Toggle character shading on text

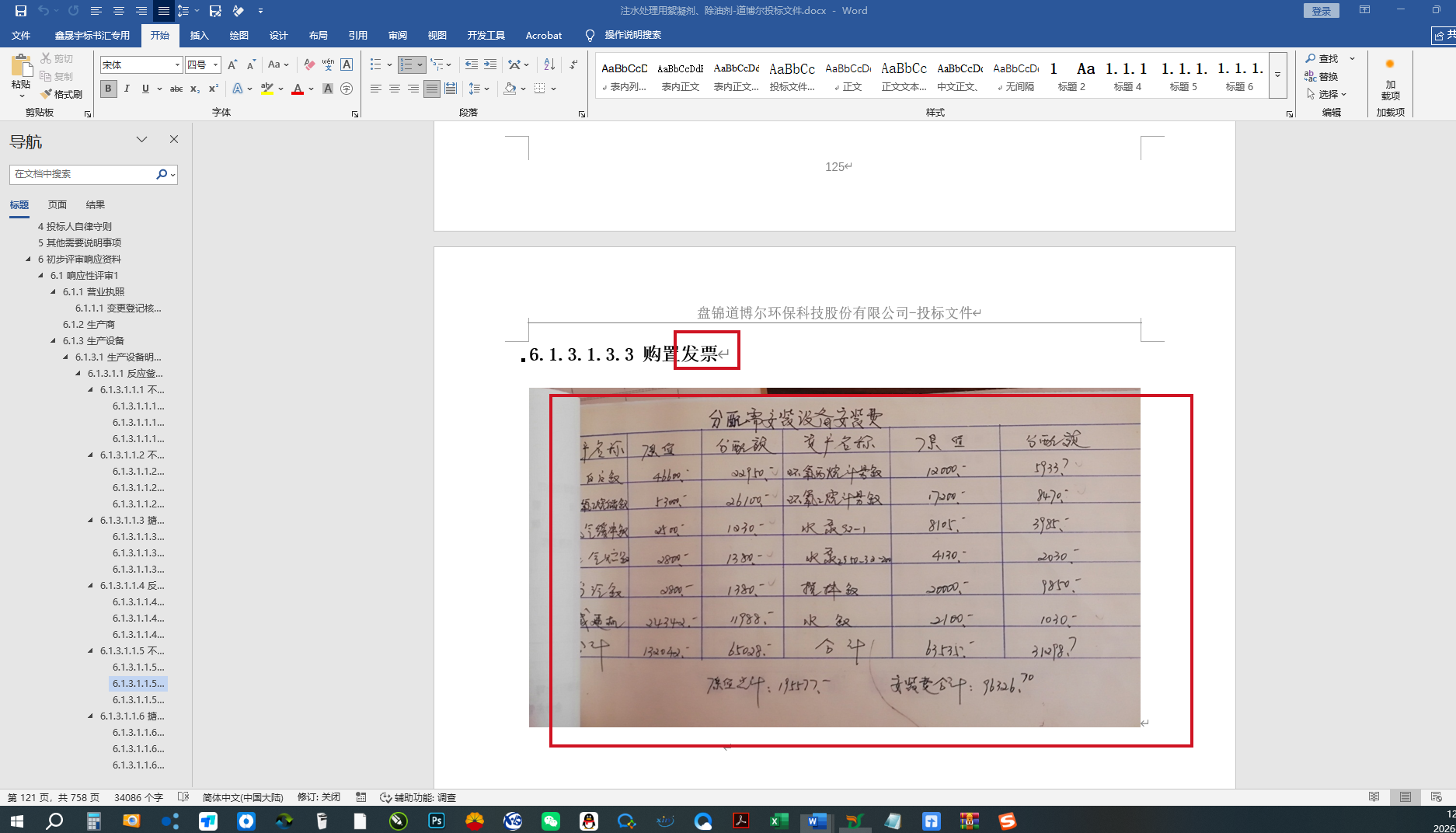(328, 89)
